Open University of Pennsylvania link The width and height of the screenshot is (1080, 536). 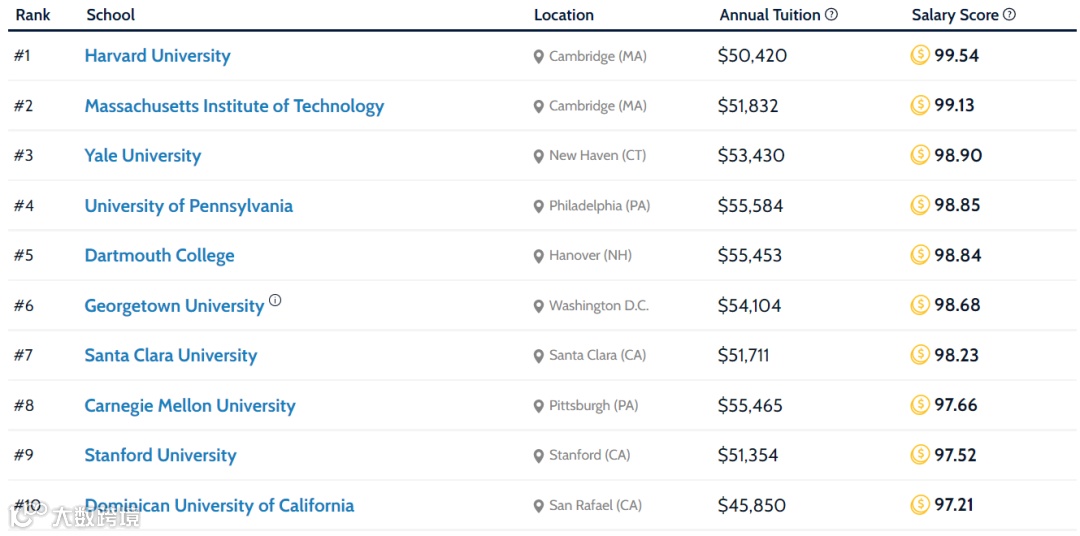[188, 206]
